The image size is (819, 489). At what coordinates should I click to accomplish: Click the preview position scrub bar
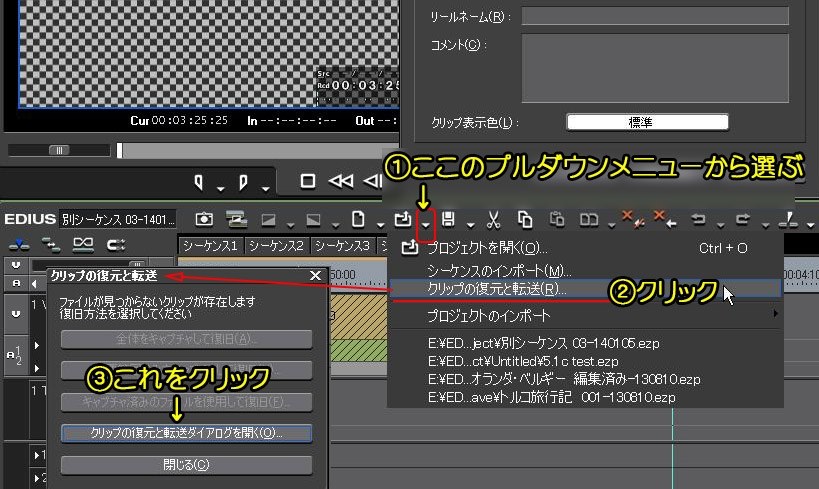pyautogui.click(x=260, y=150)
